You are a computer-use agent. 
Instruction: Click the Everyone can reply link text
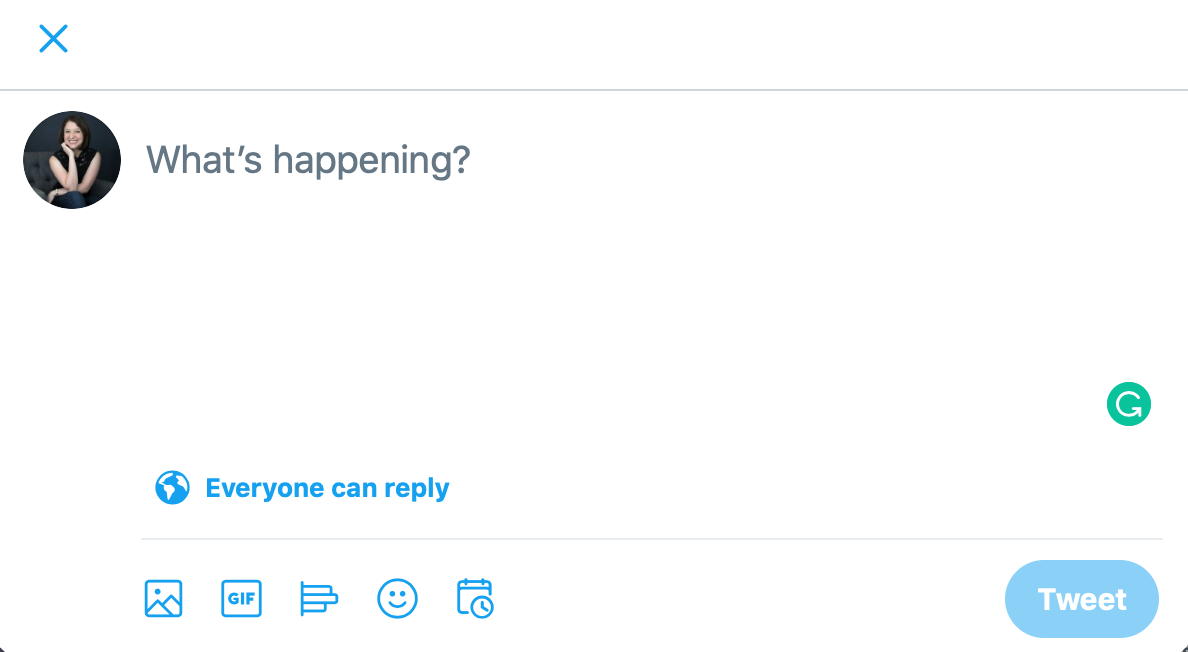327,488
